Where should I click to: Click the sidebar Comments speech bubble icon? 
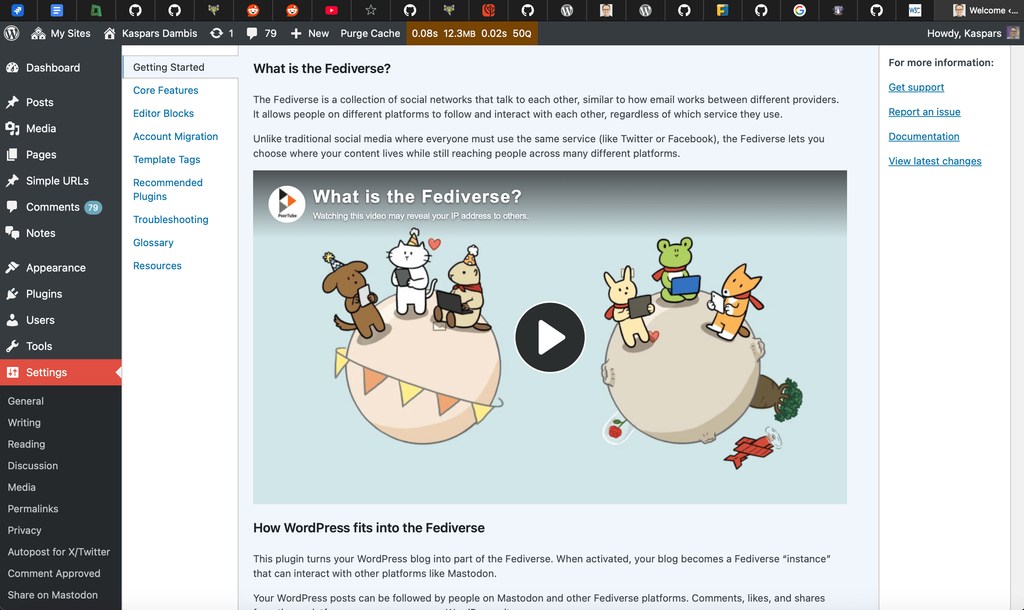[12, 207]
